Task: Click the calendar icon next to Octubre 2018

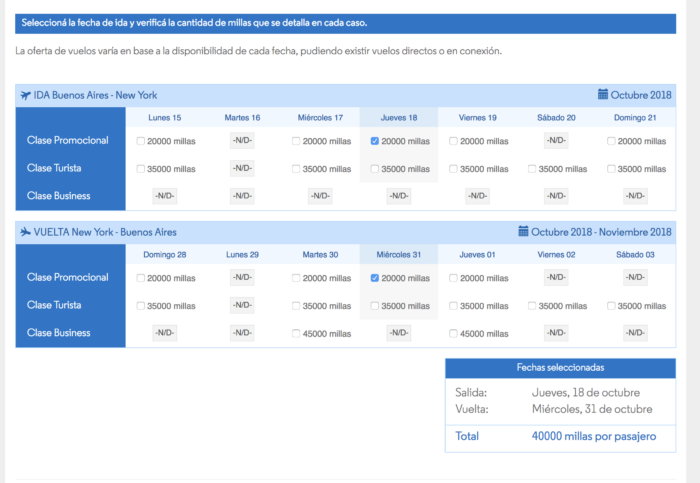Action: [603, 95]
